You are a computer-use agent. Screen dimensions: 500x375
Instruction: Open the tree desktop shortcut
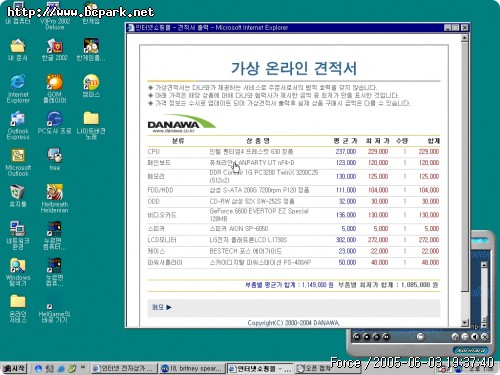coord(55,159)
